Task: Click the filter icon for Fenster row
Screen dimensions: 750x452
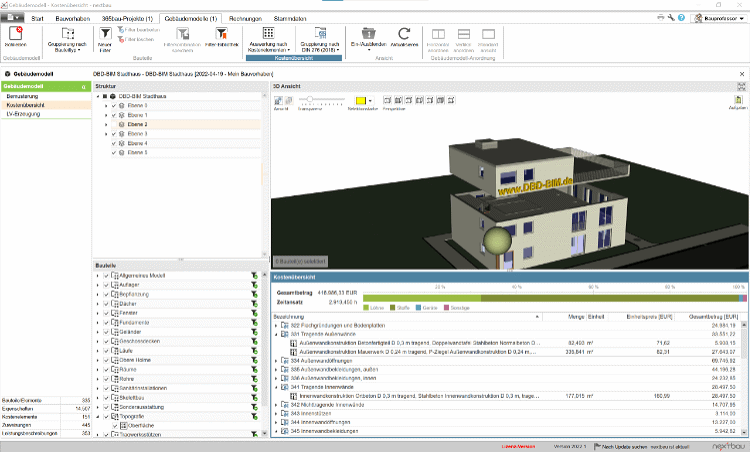Action: click(254, 313)
